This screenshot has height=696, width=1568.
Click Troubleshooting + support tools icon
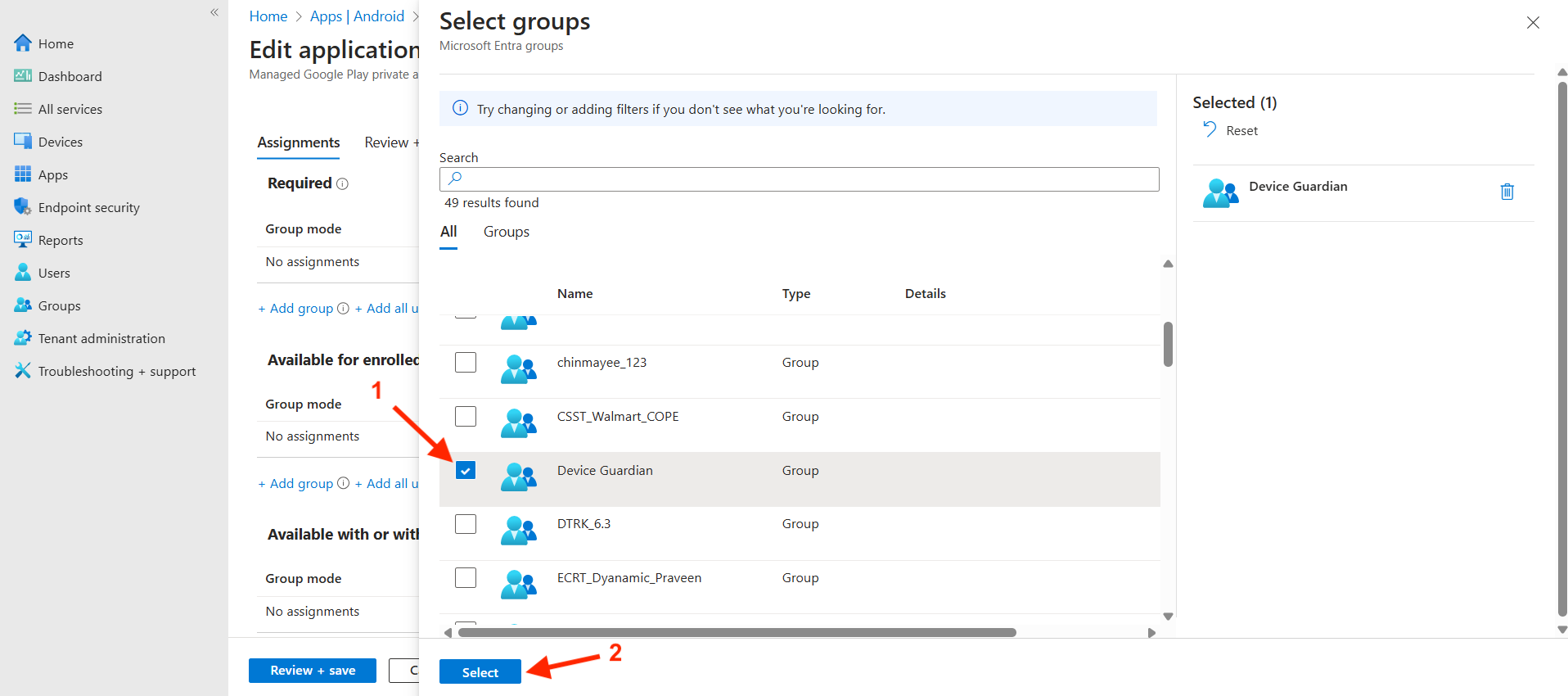(23, 371)
